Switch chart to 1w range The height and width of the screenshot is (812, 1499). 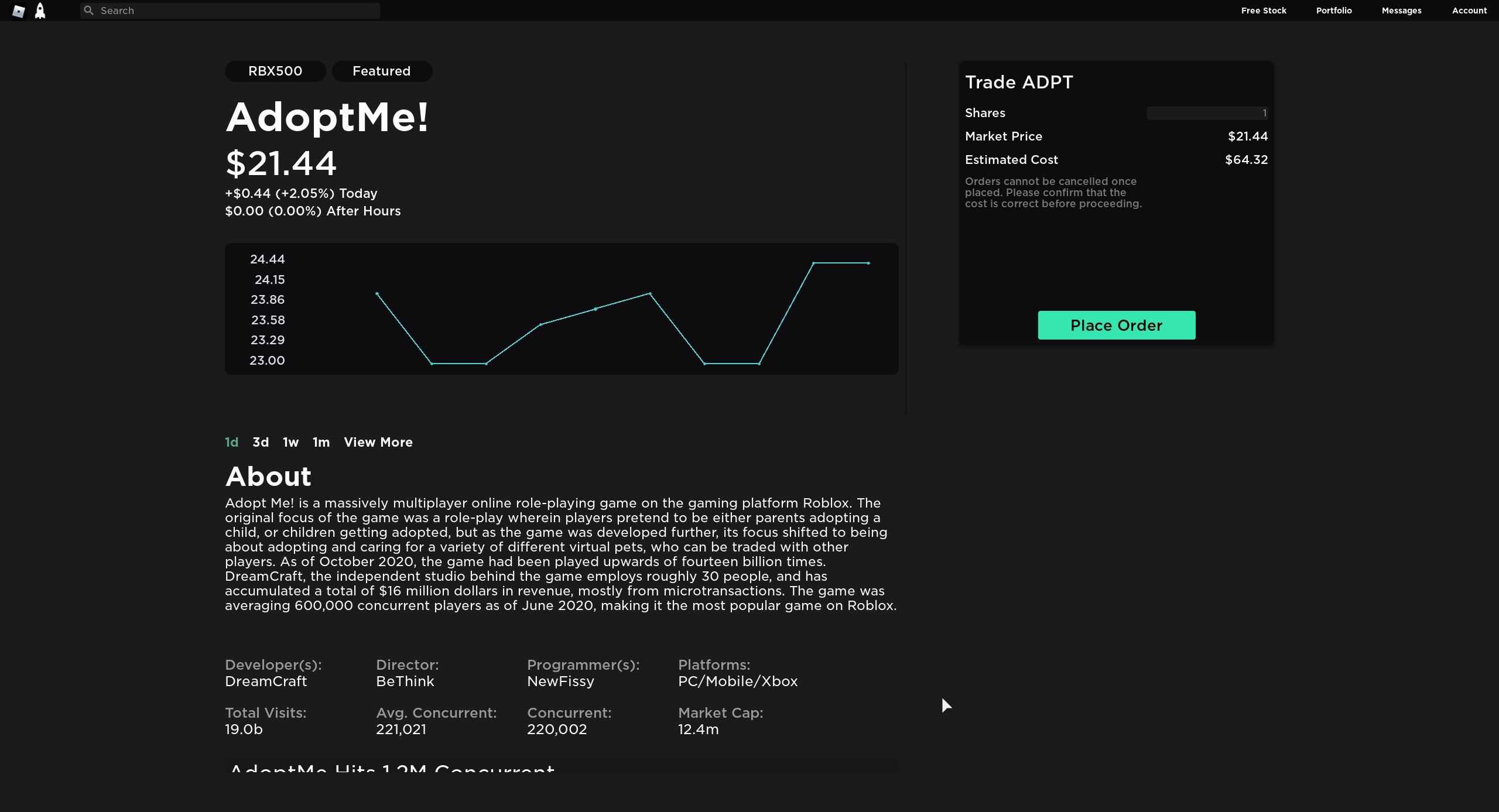[290, 443]
